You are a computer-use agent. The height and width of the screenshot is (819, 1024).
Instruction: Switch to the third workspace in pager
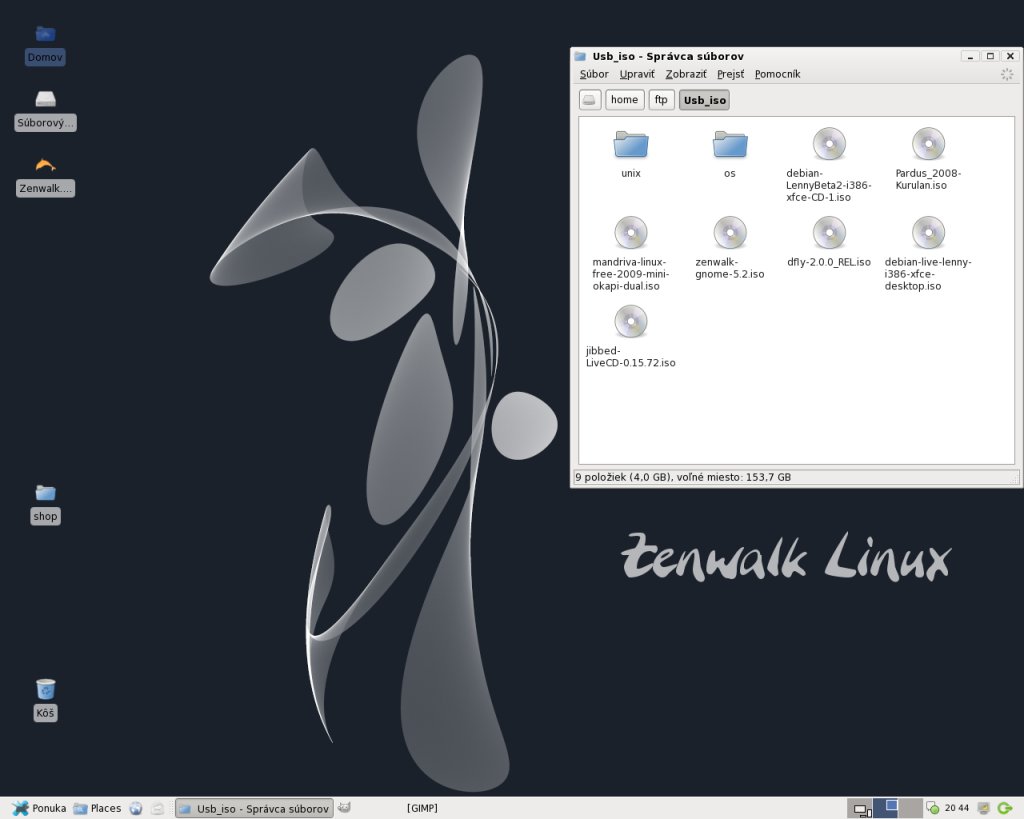click(910, 809)
